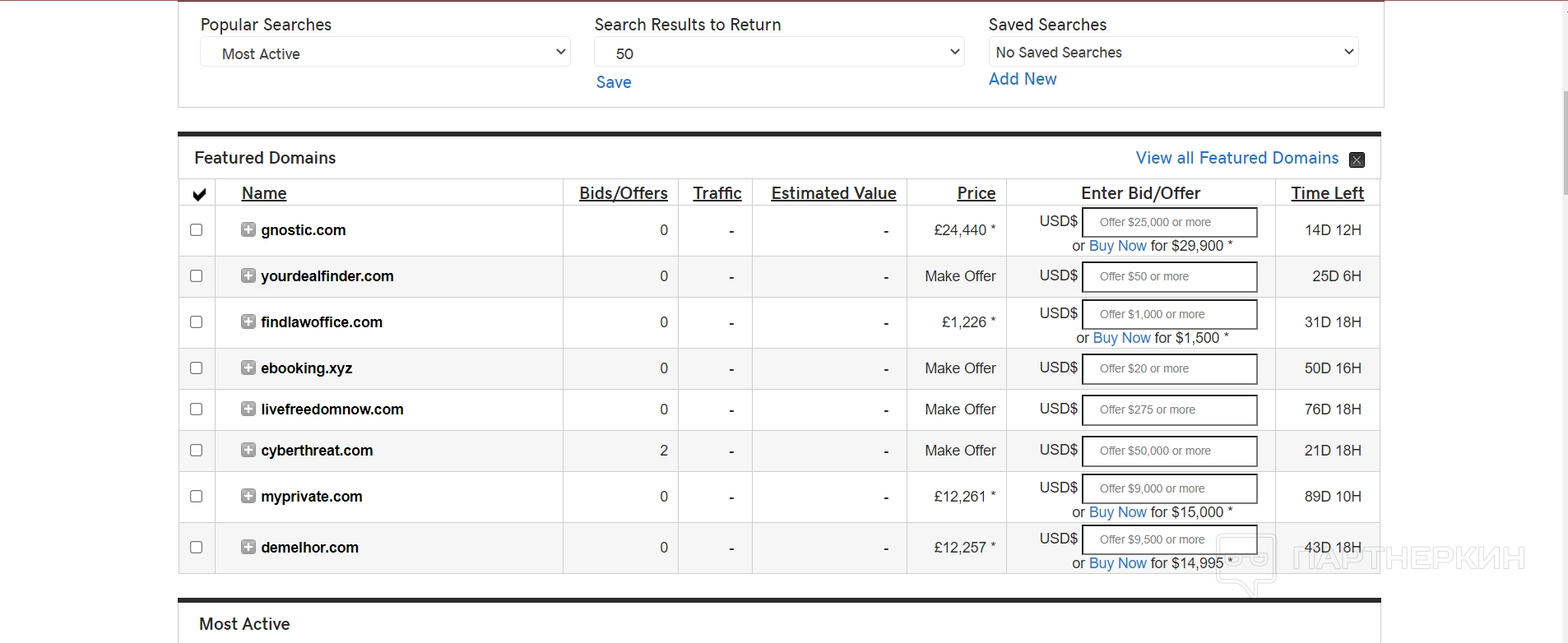Expand details plus icon for myprivate.com
Screen dimensions: 1568x643
coord(248,496)
